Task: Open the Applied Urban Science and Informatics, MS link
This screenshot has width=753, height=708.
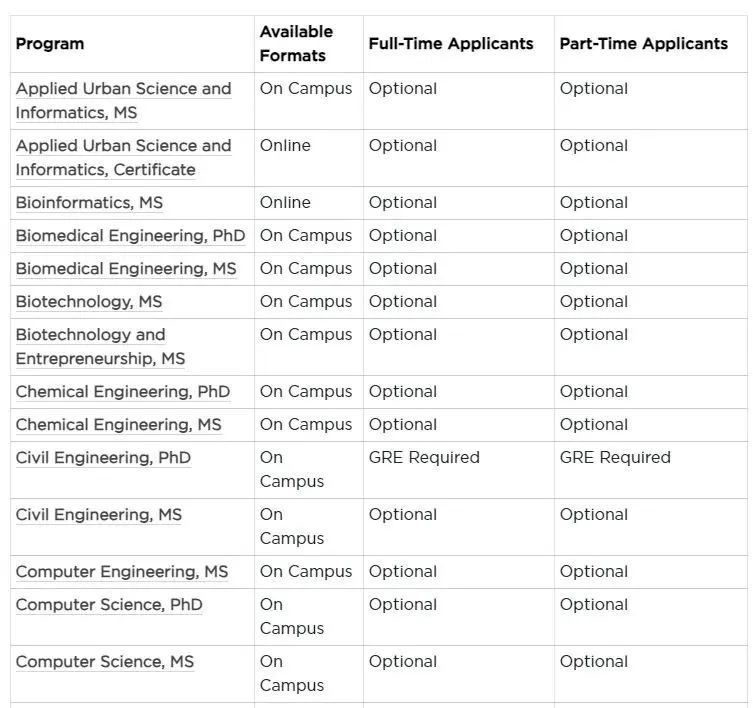Action: (123, 100)
